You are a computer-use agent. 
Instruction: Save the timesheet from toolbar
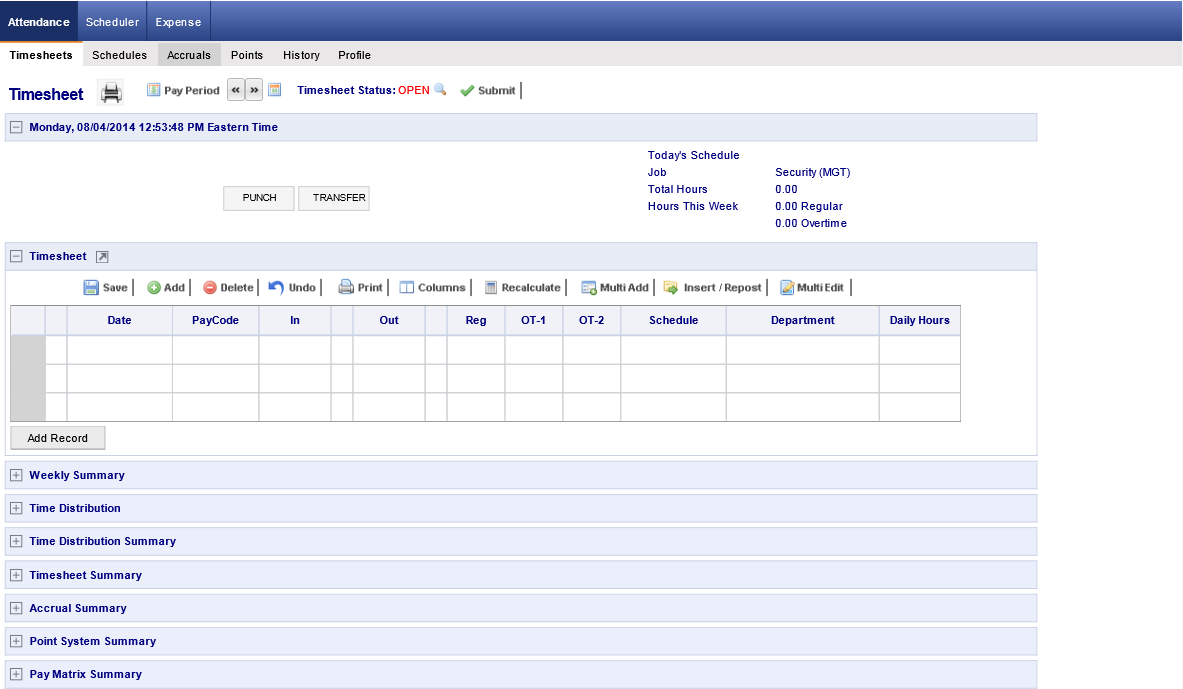coord(105,288)
